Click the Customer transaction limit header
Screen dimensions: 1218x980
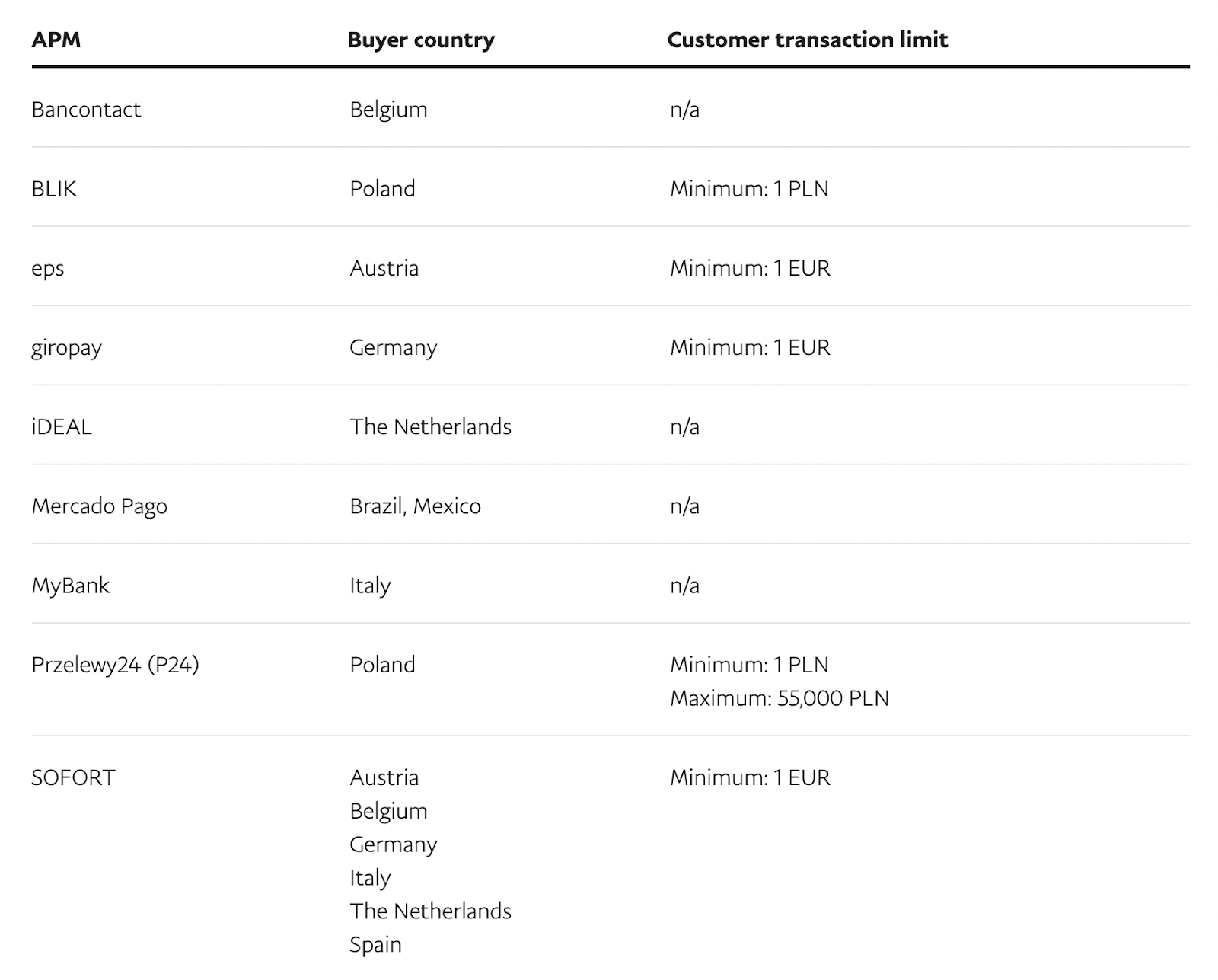coord(807,40)
